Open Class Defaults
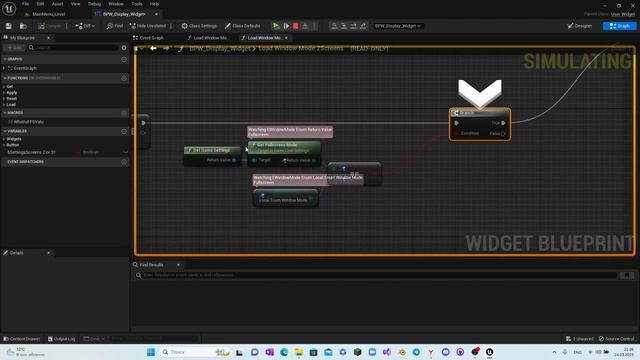Image resolution: width=640 pixels, height=360 pixels. [x=242, y=26]
